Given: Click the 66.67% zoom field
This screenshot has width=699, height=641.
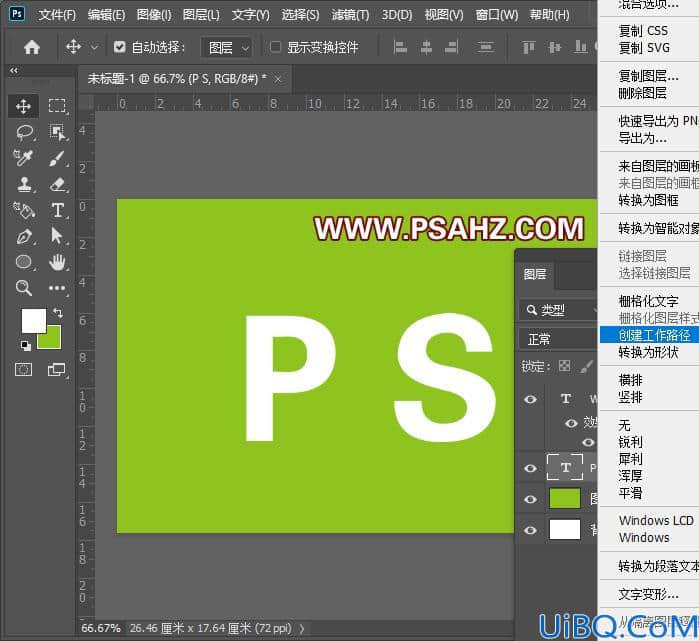Looking at the screenshot, I should (101, 628).
